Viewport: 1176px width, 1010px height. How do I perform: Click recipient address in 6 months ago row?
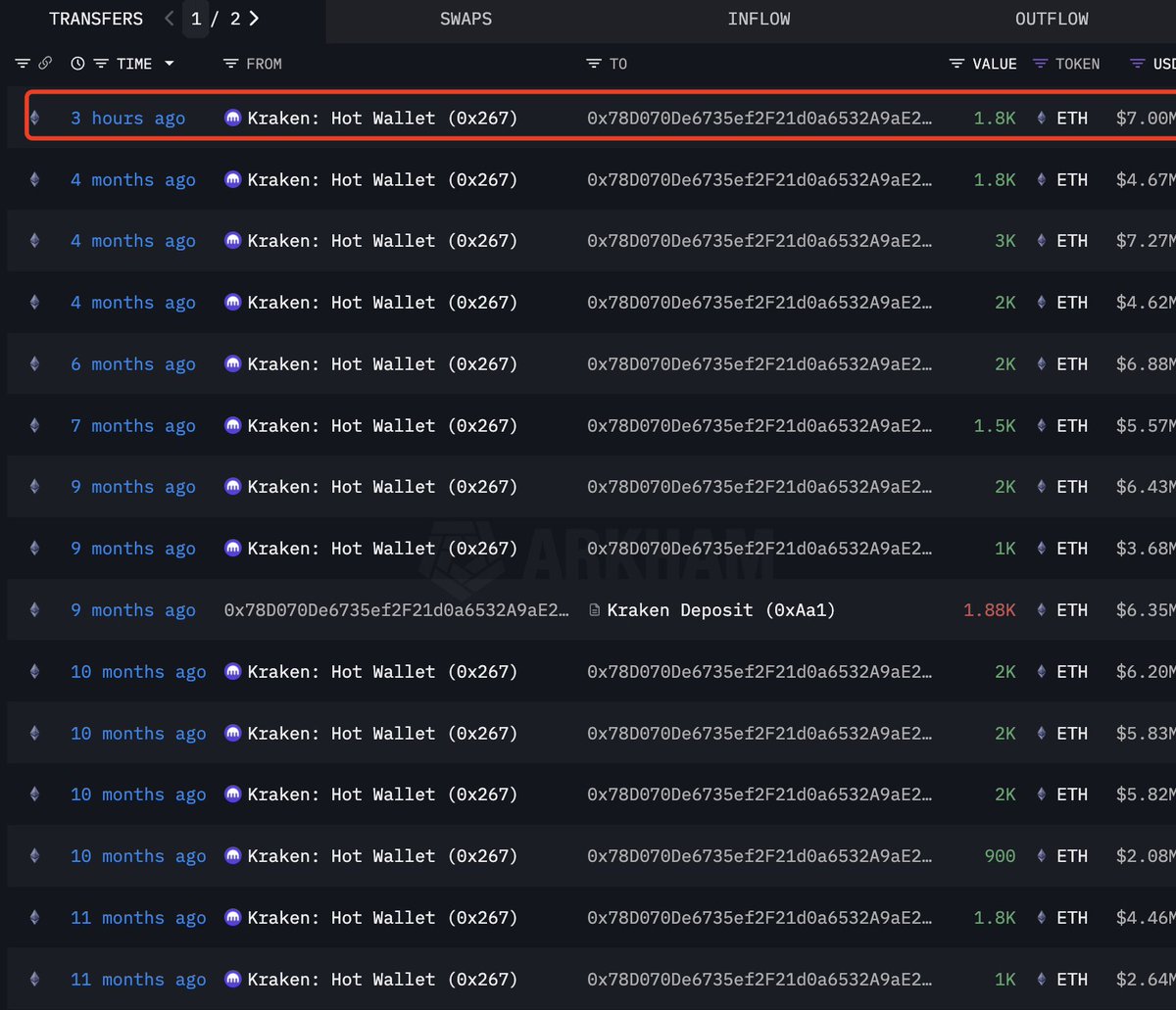tap(759, 364)
